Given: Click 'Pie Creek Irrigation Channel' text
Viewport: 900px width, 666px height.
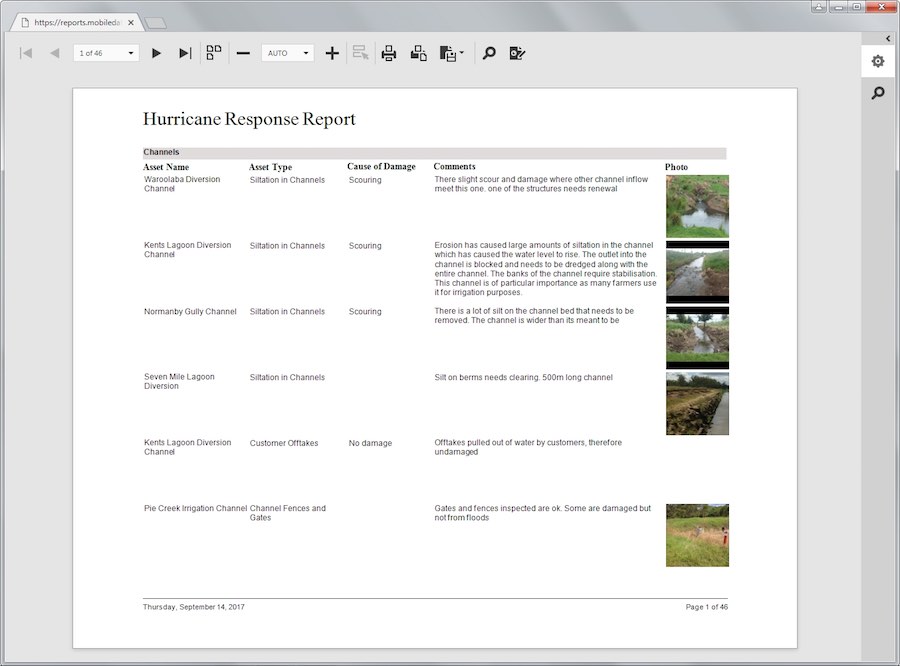Looking at the screenshot, I should [195, 508].
